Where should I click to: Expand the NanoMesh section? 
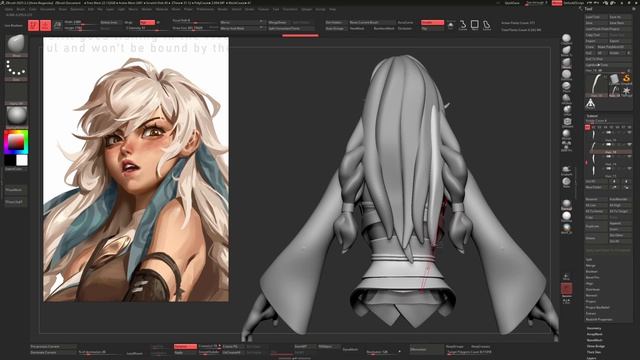[594, 340]
